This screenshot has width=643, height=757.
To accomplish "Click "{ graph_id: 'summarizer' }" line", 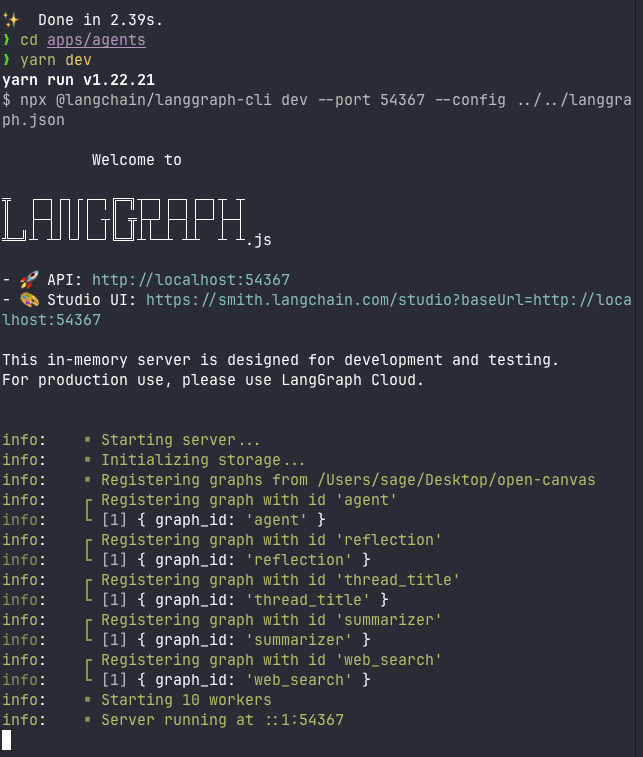I will coord(254,640).
